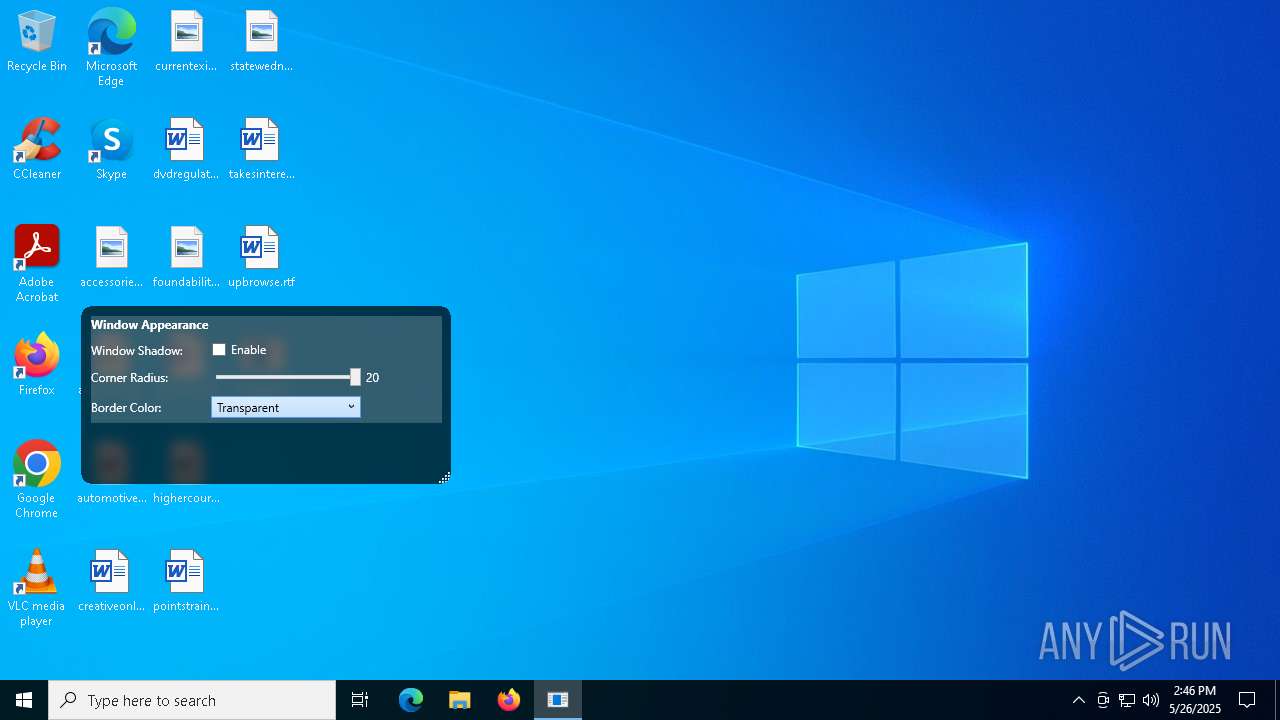This screenshot has height=720, width=1280.
Task: Click the taskbar search box
Action: 192,700
